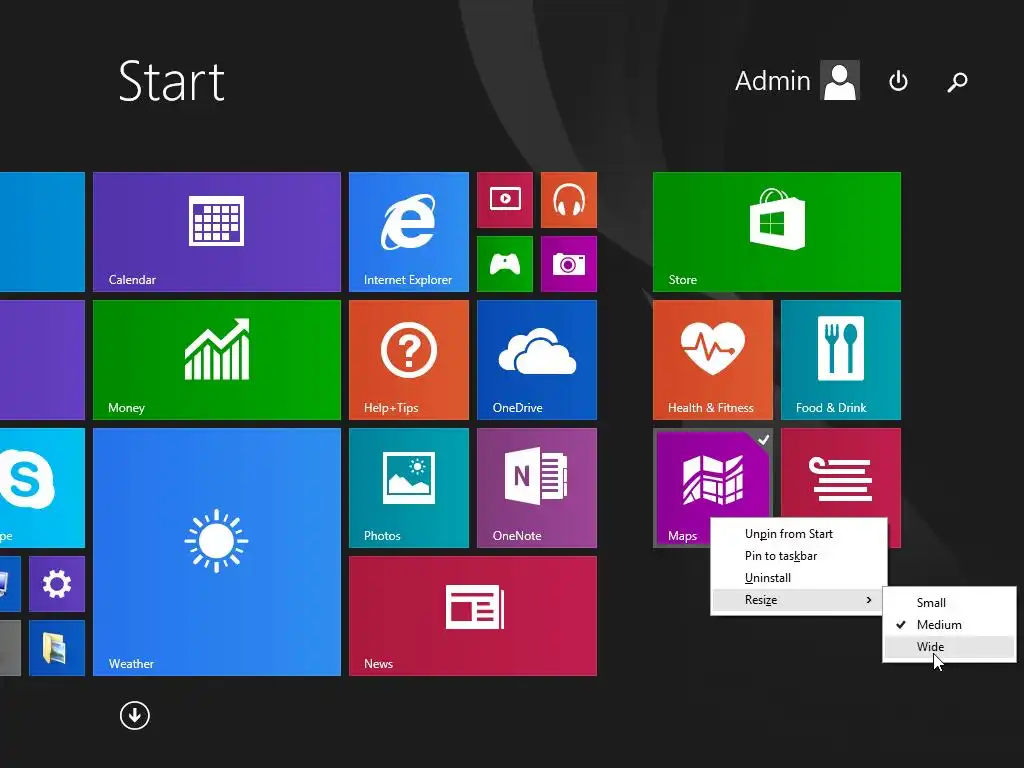Screen dimensions: 1024x768
Task: Open Health & Fitness tile
Action: coord(713,360)
